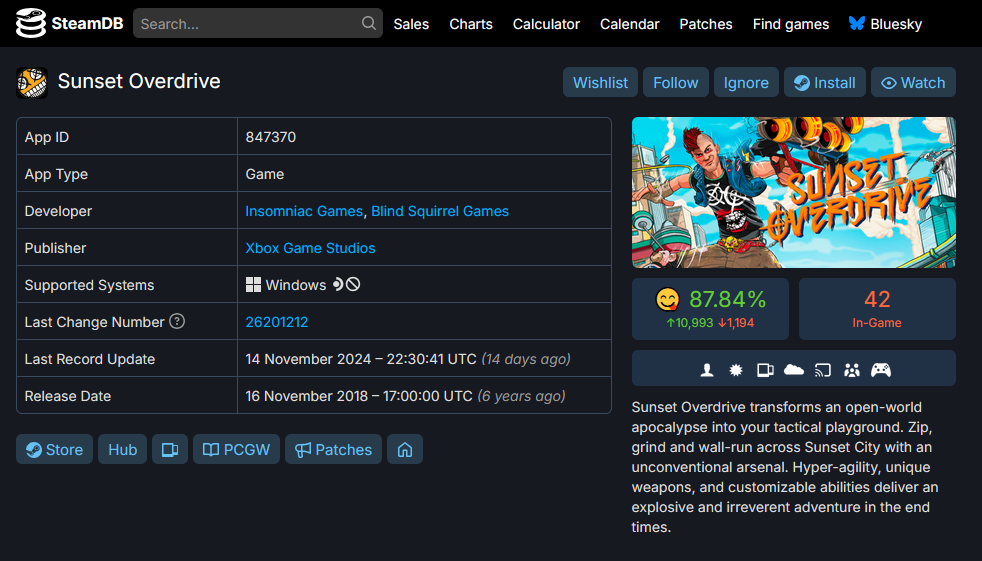Click the search magnifier icon
This screenshot has width=982, height=561.
[369, 23]
